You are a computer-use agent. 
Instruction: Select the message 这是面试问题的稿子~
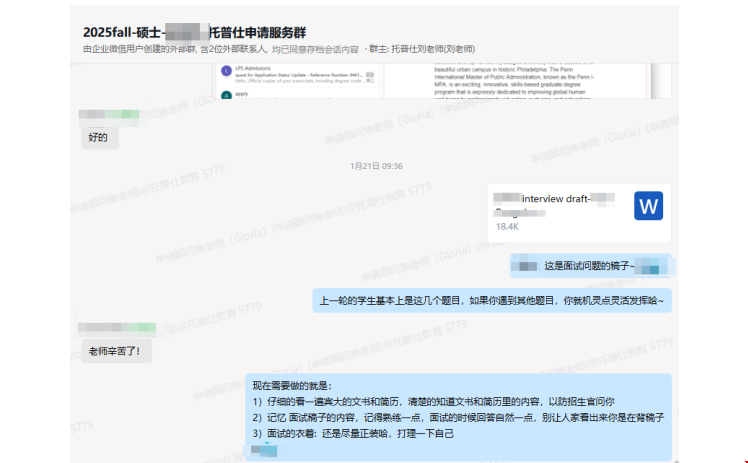591,266
